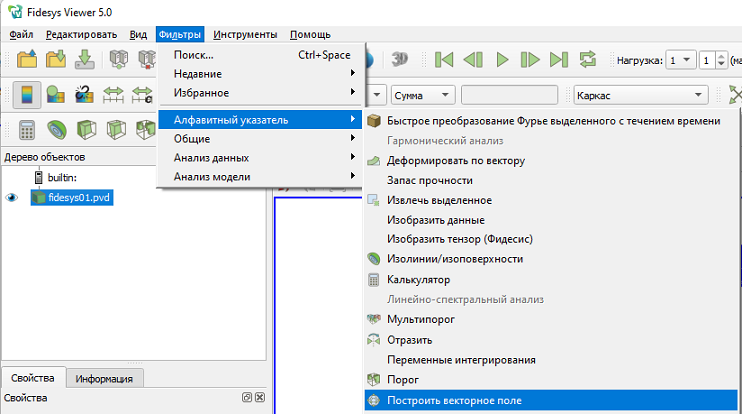Select Алфавитный указатель menu entry
Viewport: 742px width, 414px height.
(x=261, y=120)
